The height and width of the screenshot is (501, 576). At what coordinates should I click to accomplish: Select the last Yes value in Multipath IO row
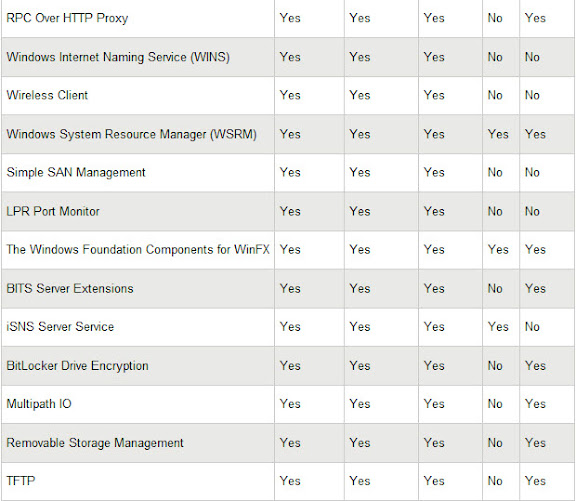tap(535, 404)
